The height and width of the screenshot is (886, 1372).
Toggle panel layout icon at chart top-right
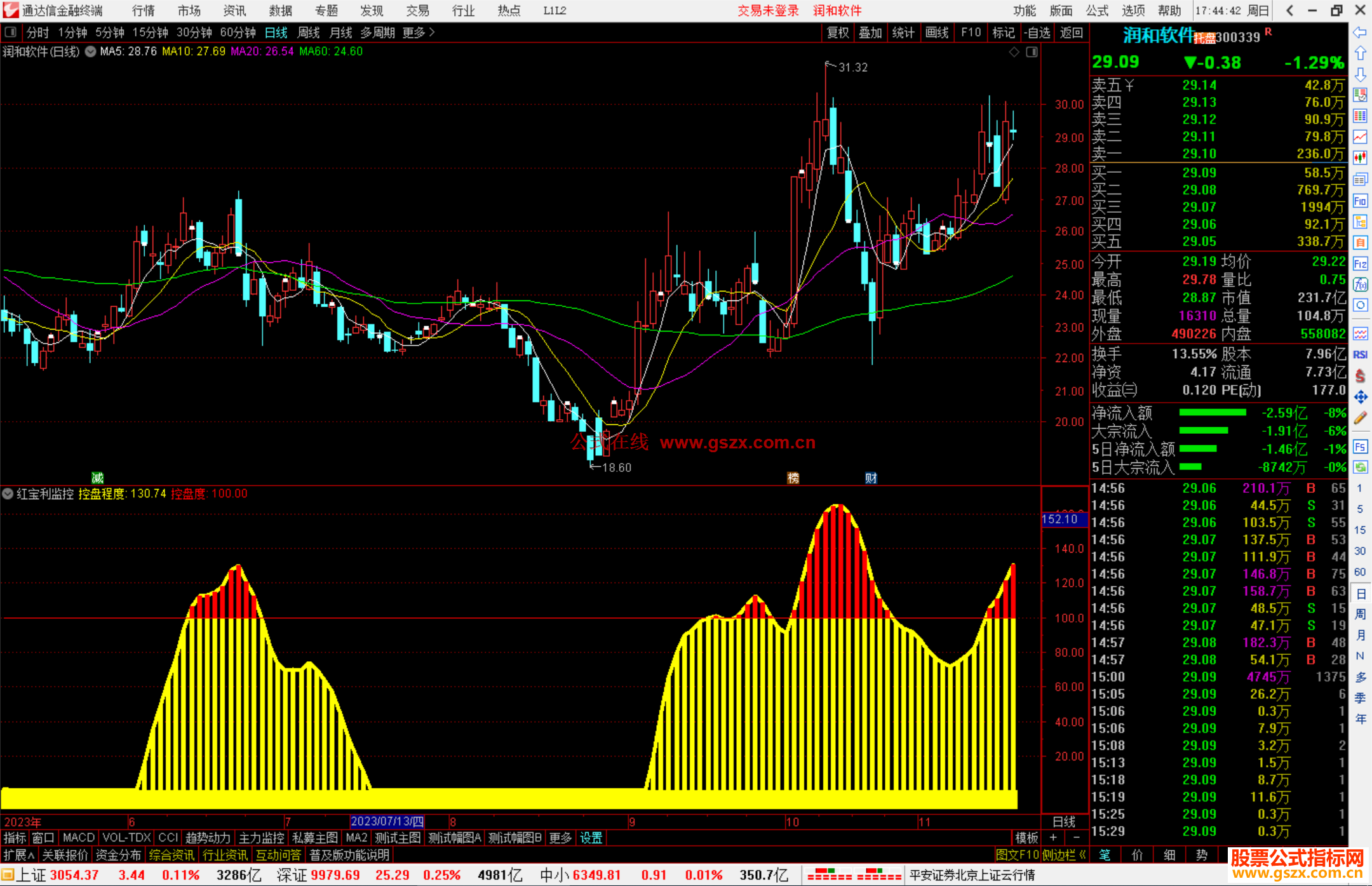point(1032,51)
